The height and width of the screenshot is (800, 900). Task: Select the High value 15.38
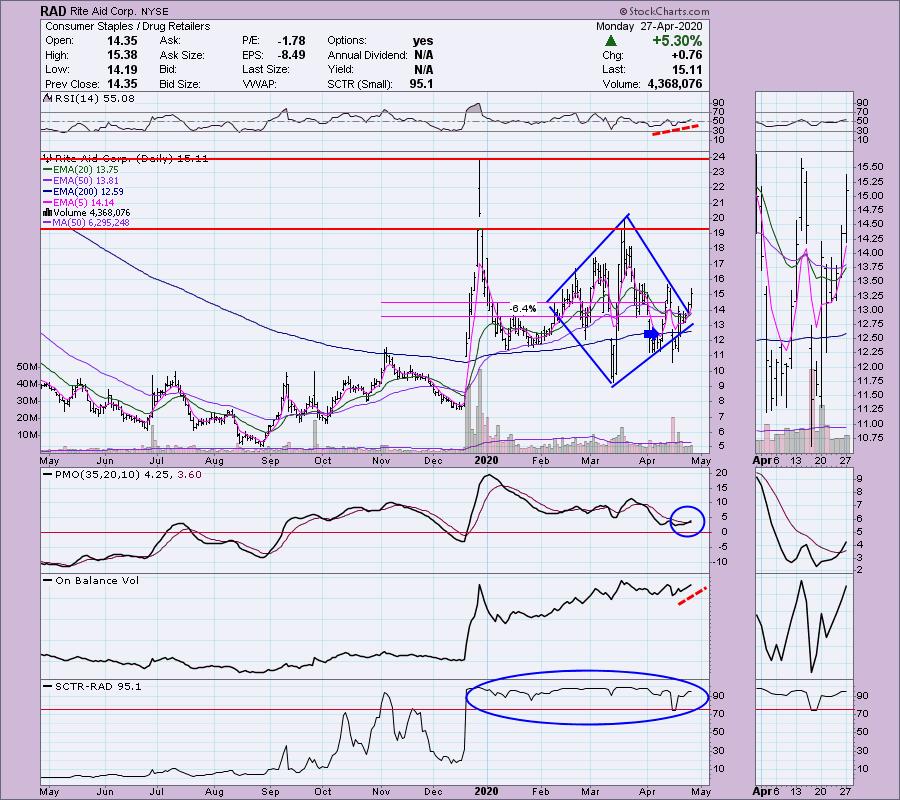tap(122, 55)
